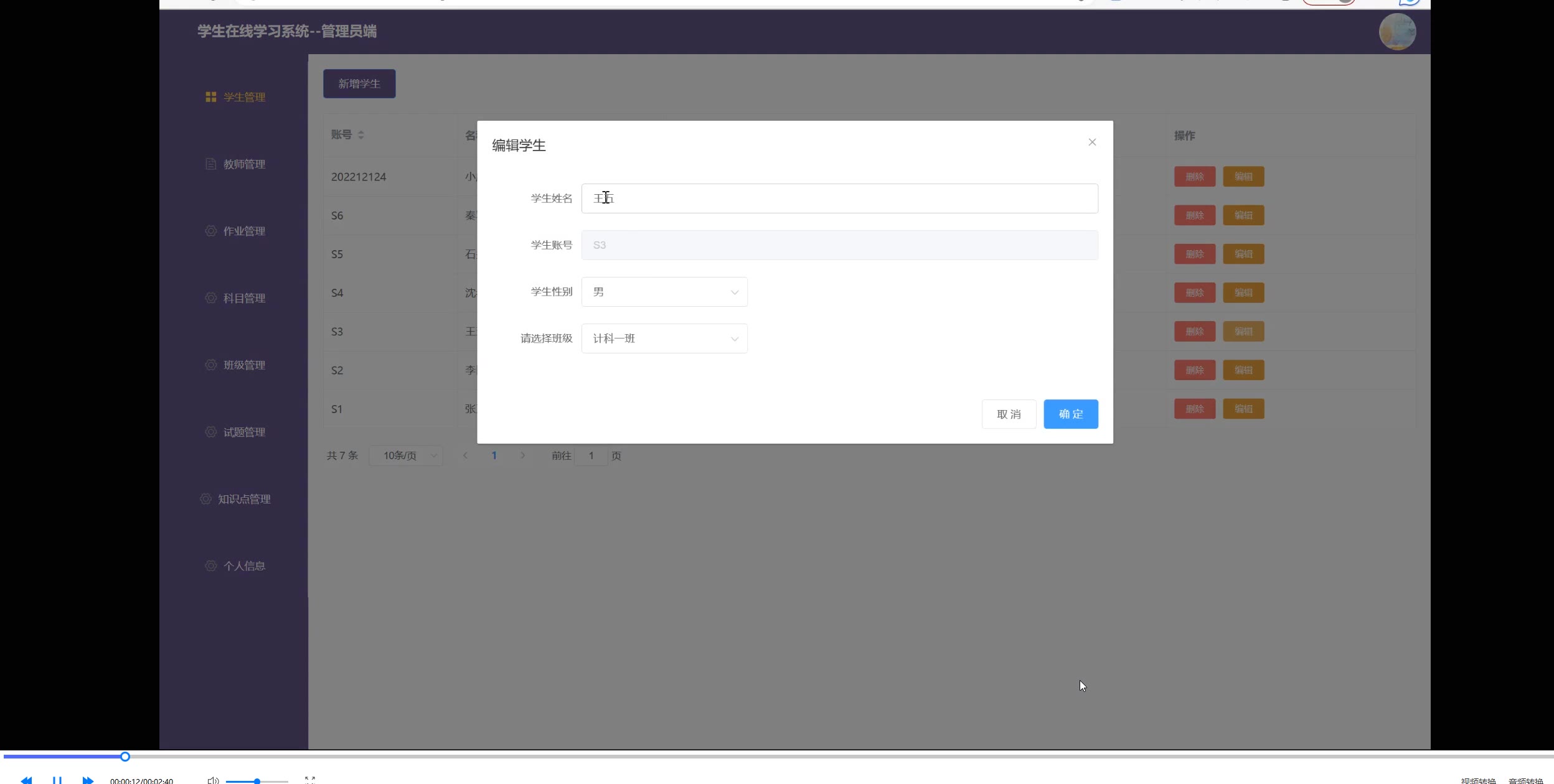Go to 教师管理 in the sidebar
This screenshot has width=1554, height=784.
[243, 164]
